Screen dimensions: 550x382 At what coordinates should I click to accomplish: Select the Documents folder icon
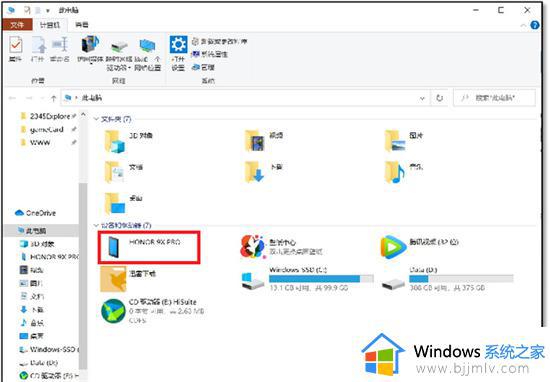coord(114,172)
